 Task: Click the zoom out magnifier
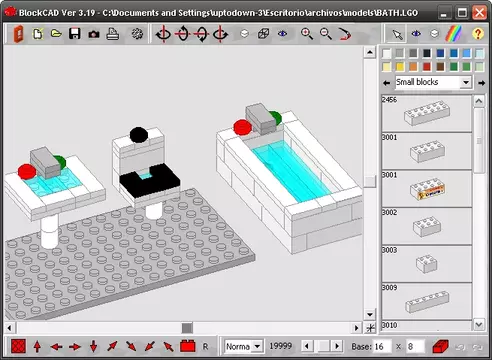click(325, 34)
